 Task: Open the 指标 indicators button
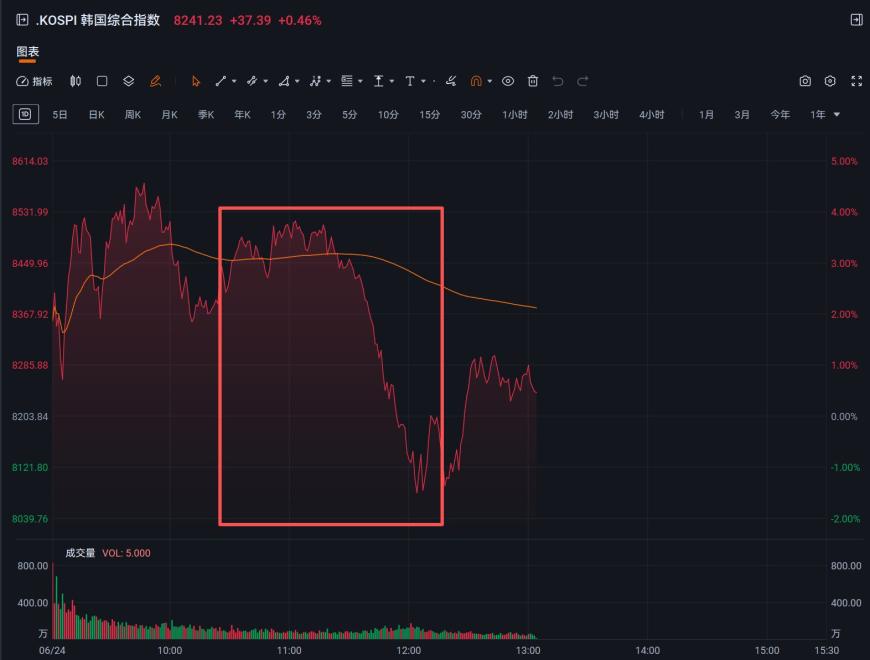coord(34,82)
